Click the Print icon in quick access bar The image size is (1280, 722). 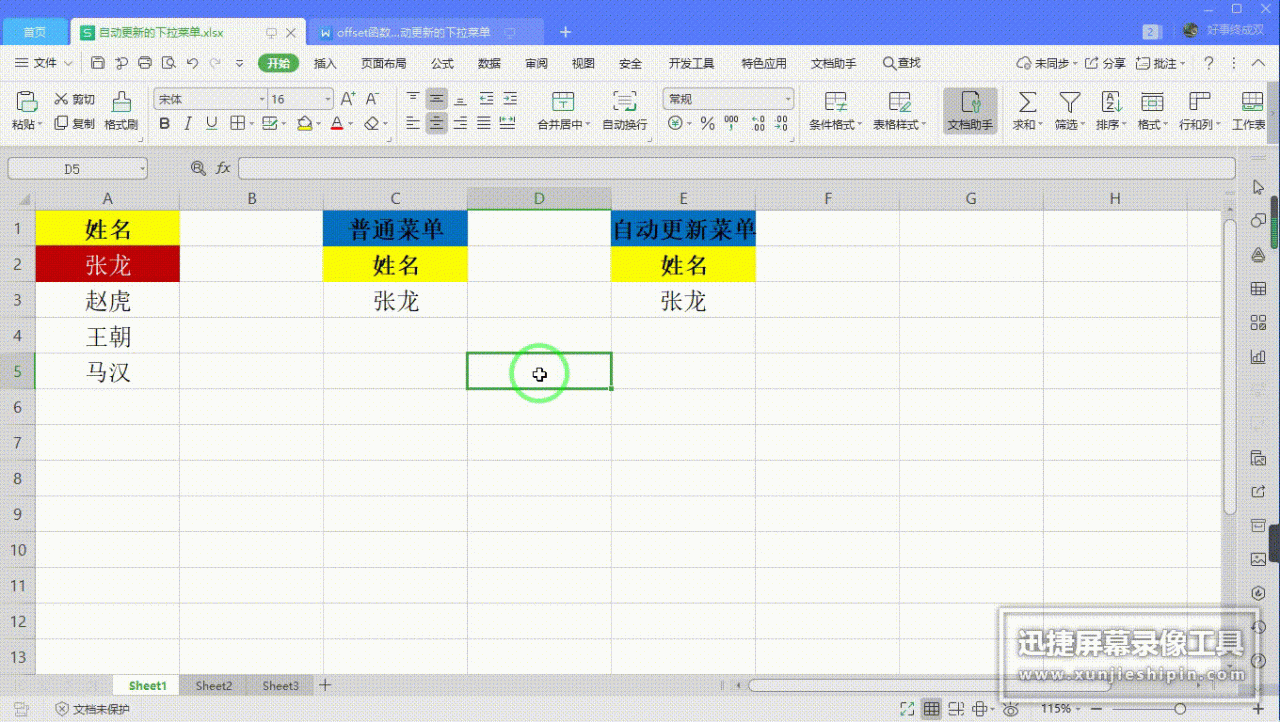click(x=145, y=63)
